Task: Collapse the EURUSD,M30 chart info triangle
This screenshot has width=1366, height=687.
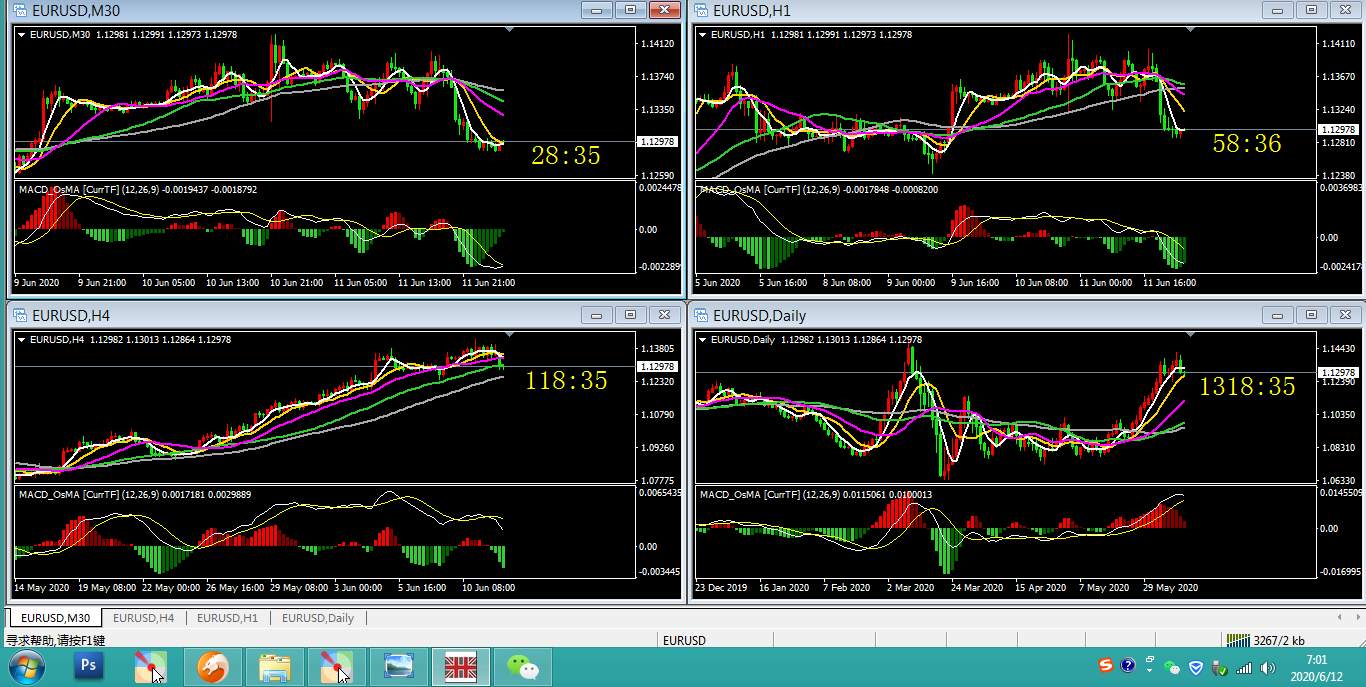Action: (x=22, y=34)
